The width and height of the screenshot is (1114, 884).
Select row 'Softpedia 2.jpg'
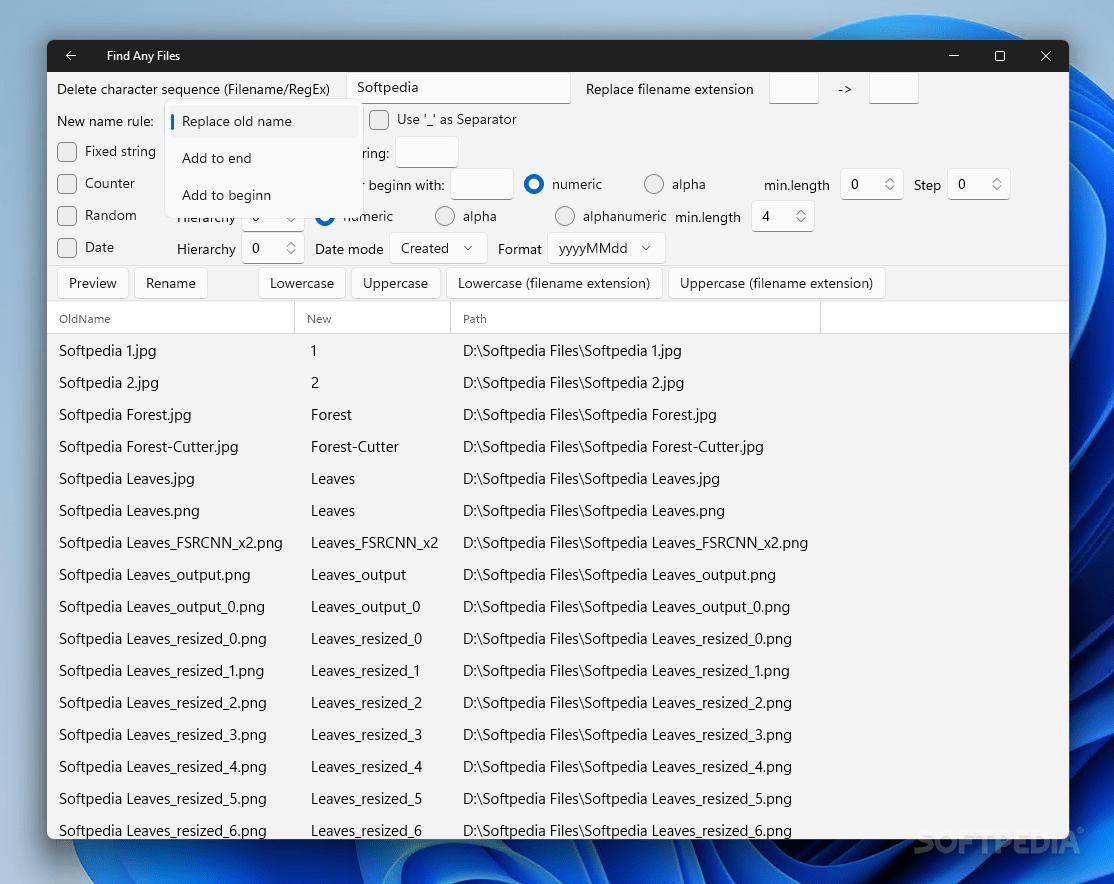(558, 382)
